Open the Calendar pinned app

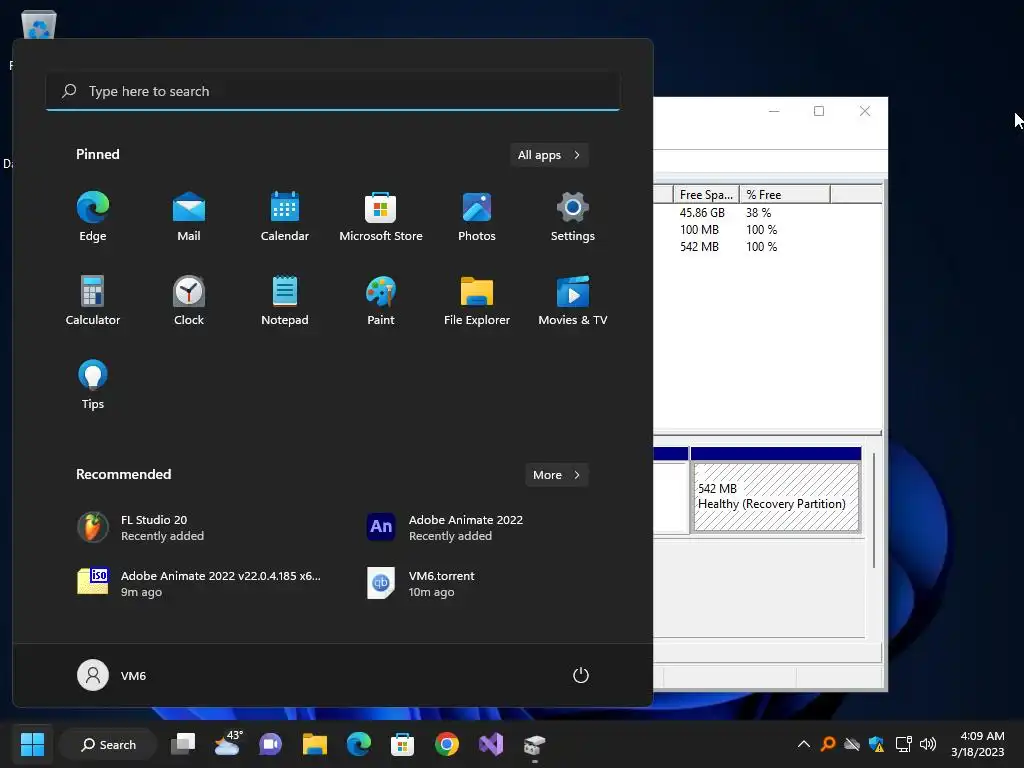[285, 217]
